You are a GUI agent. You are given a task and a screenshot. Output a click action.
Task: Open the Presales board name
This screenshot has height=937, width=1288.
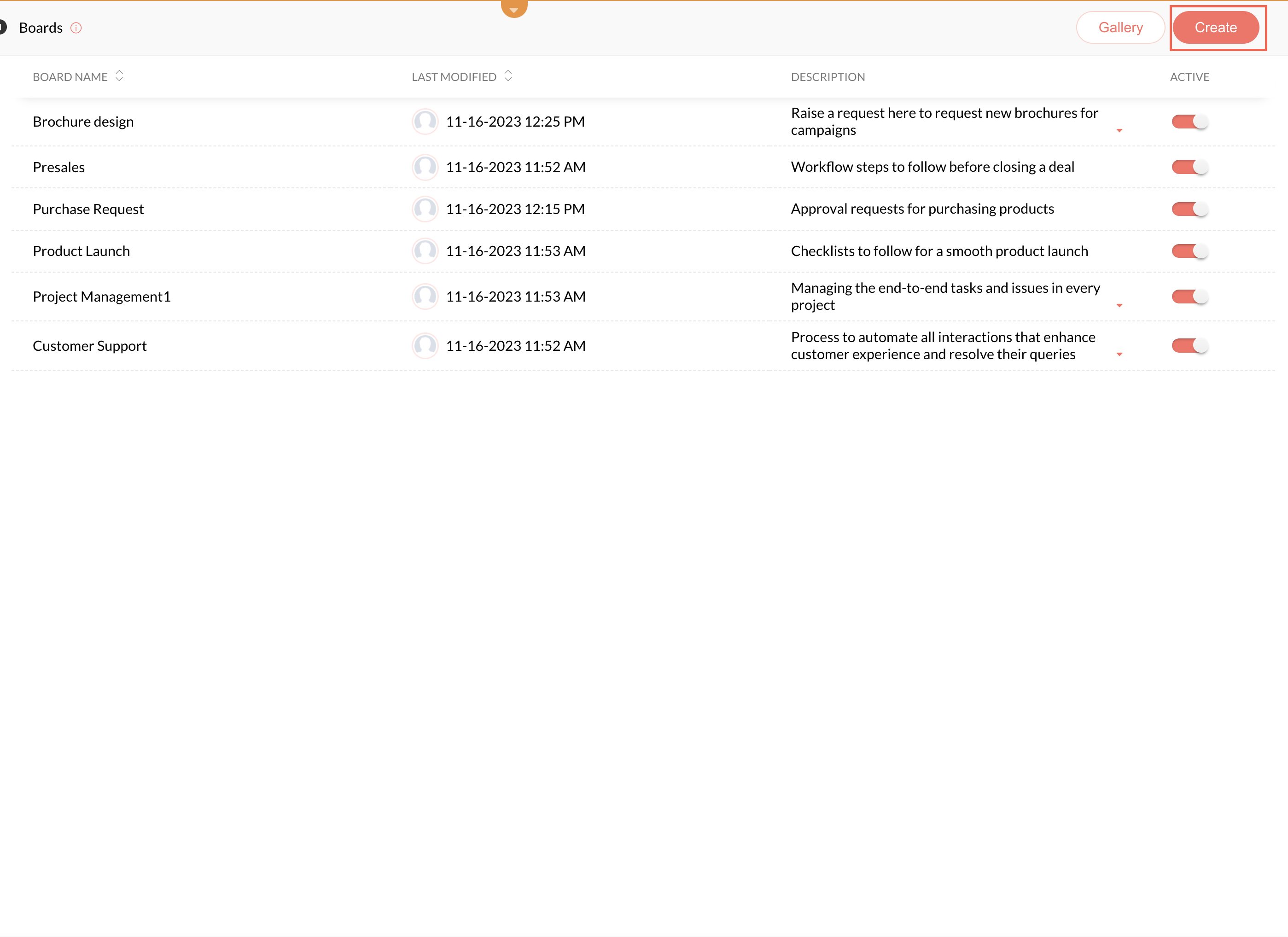59,168
